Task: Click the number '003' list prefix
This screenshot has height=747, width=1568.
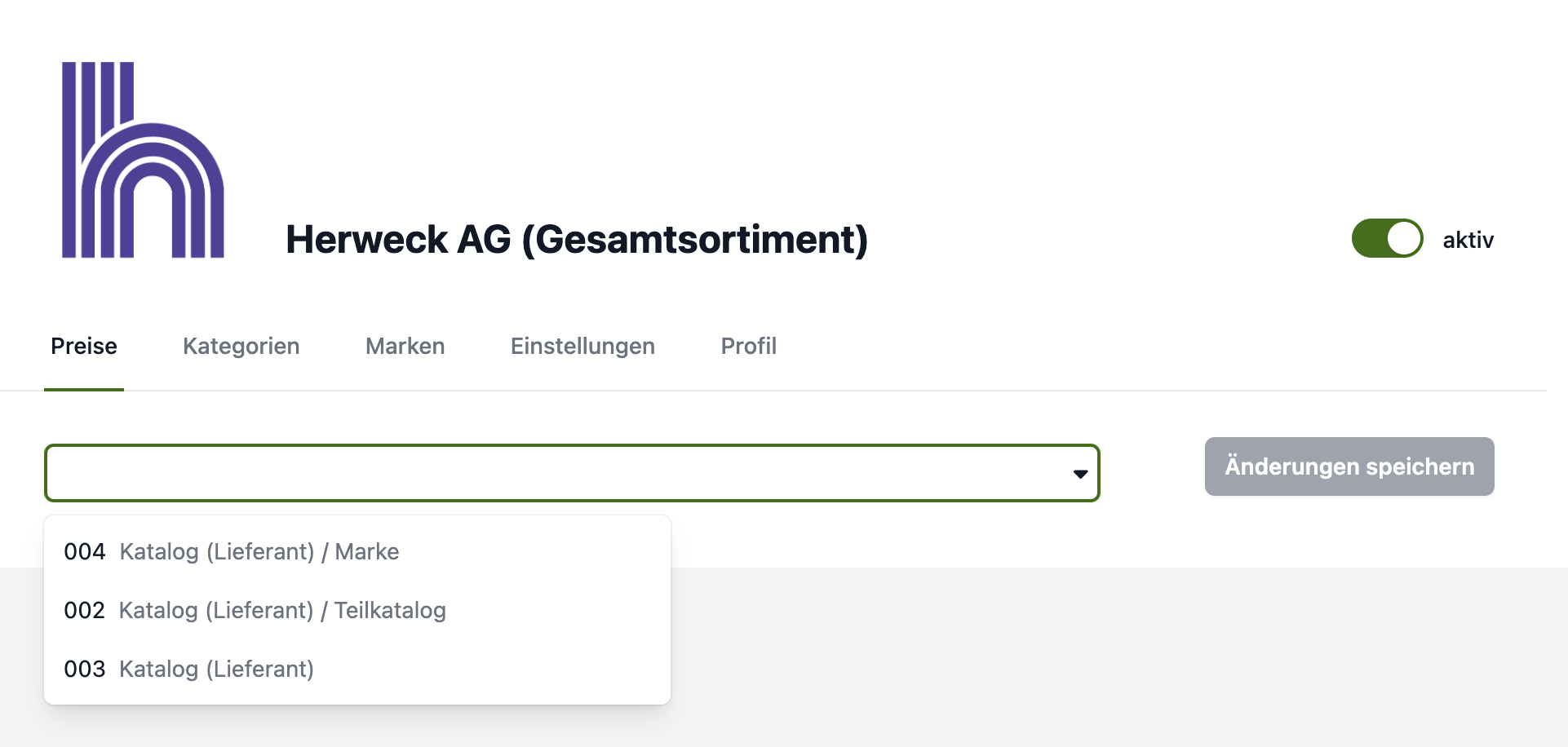Action: [x=85, y=669]
